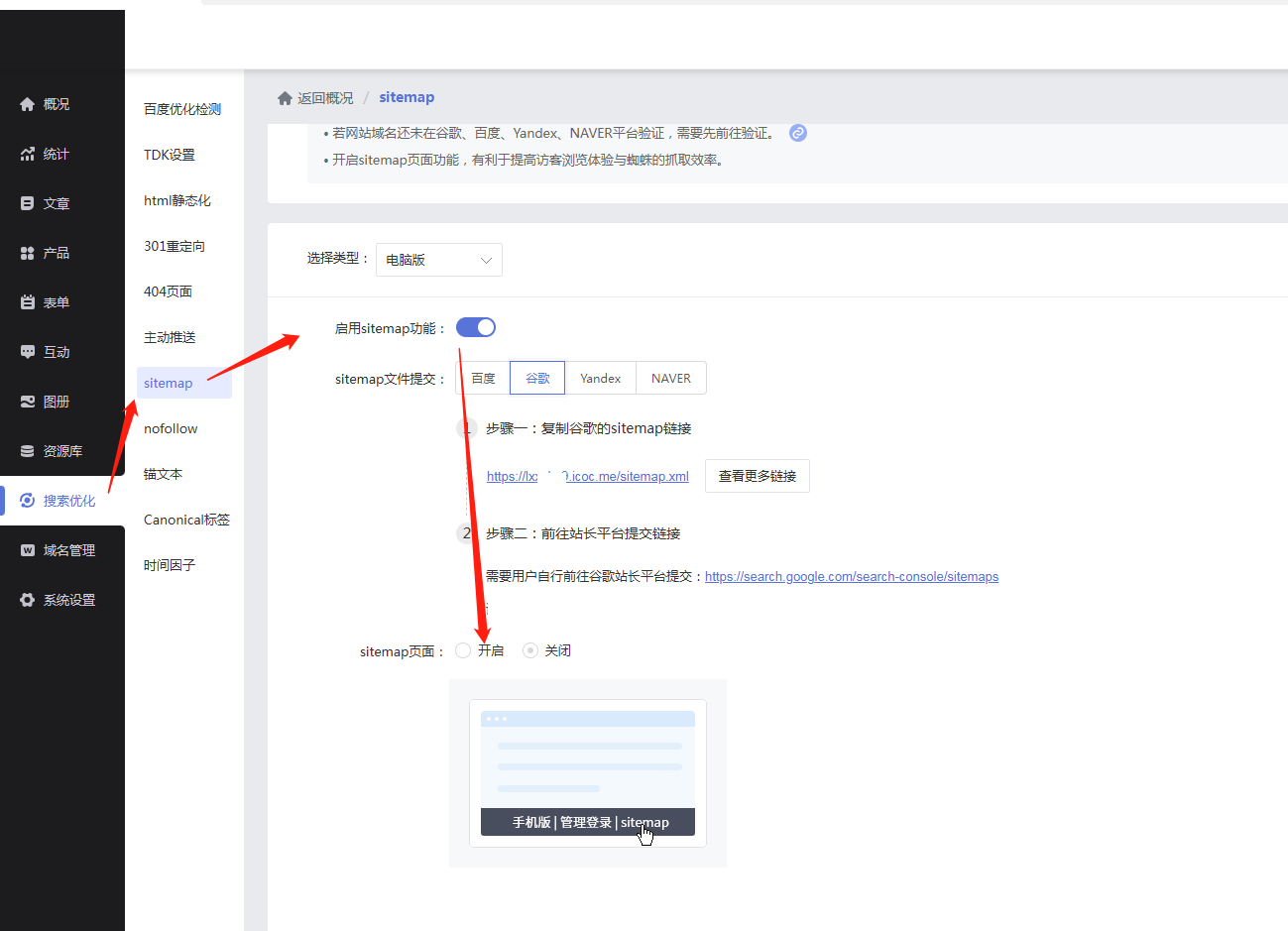Open the 互动 chat bubble icon
Viewport: 1288px width, 931px height.
tap(28, 352)
